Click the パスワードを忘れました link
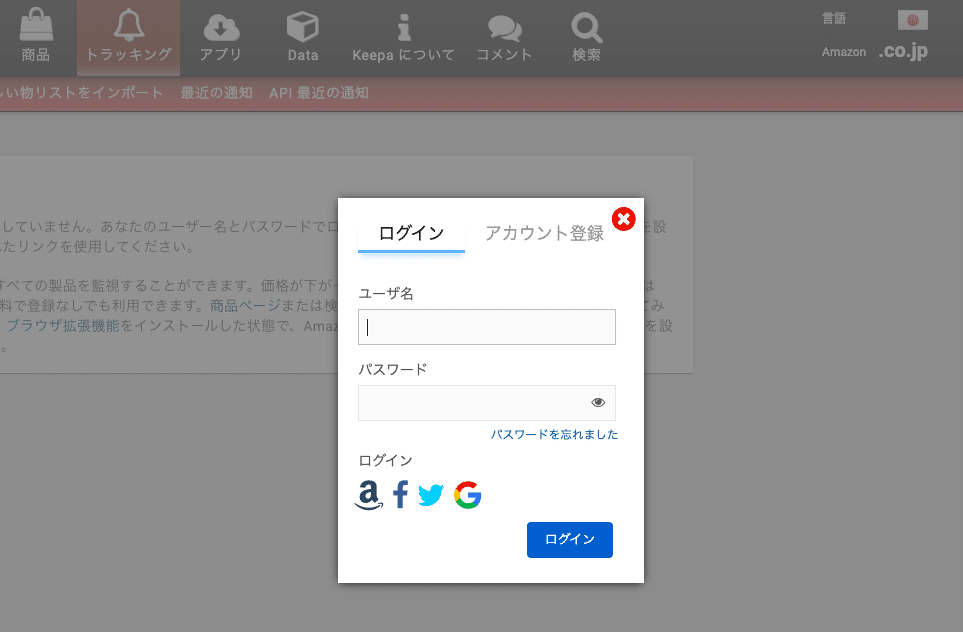This screenshot has width=963, height=632. pos(554,434)
